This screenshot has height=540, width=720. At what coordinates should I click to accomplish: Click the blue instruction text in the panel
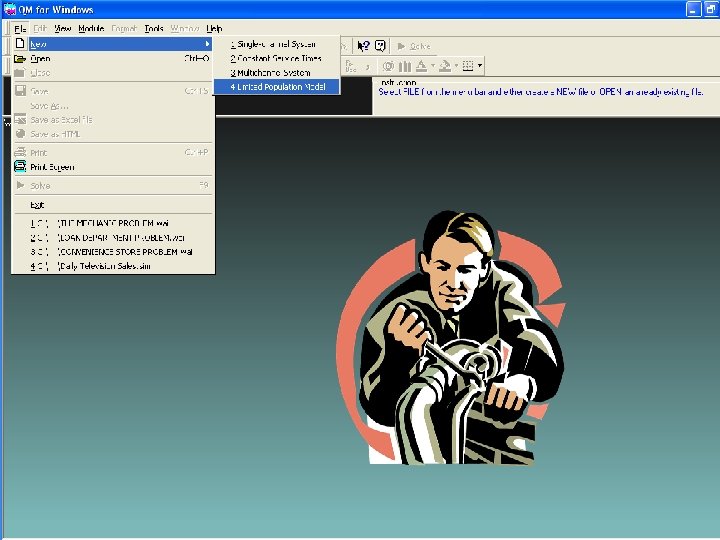point(540,92)
